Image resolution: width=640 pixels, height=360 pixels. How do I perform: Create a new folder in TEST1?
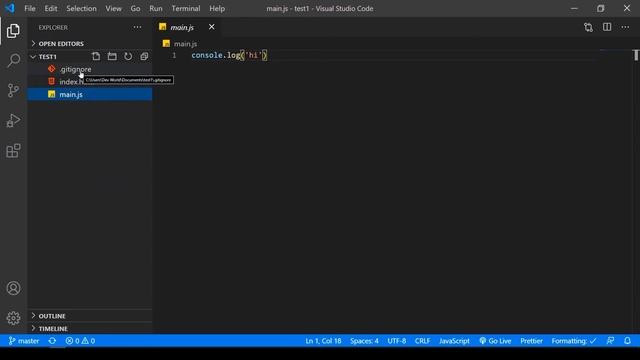point(112,56)
